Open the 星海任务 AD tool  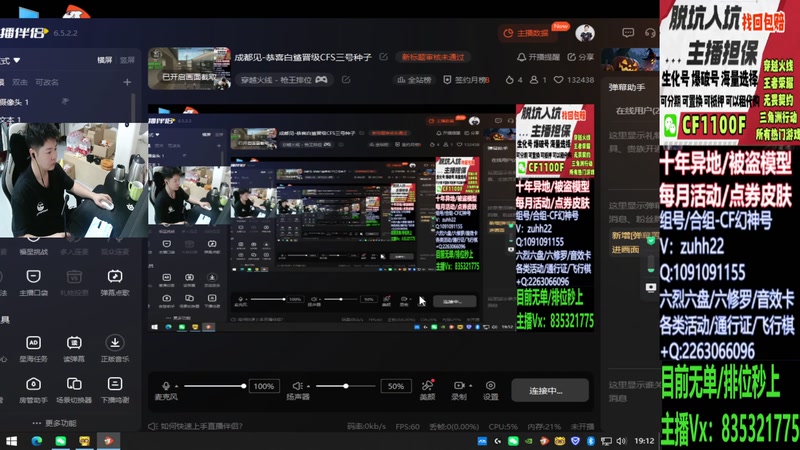point(33,348)
